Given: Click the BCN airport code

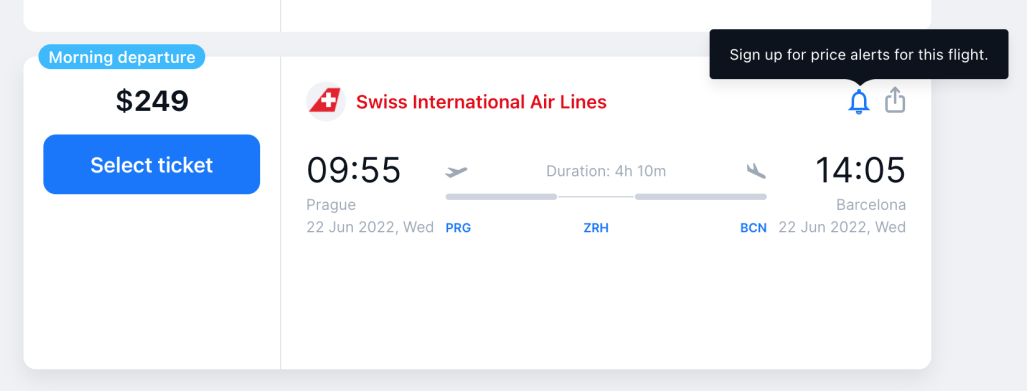Looking at the screenshot, I should (753, 229).
